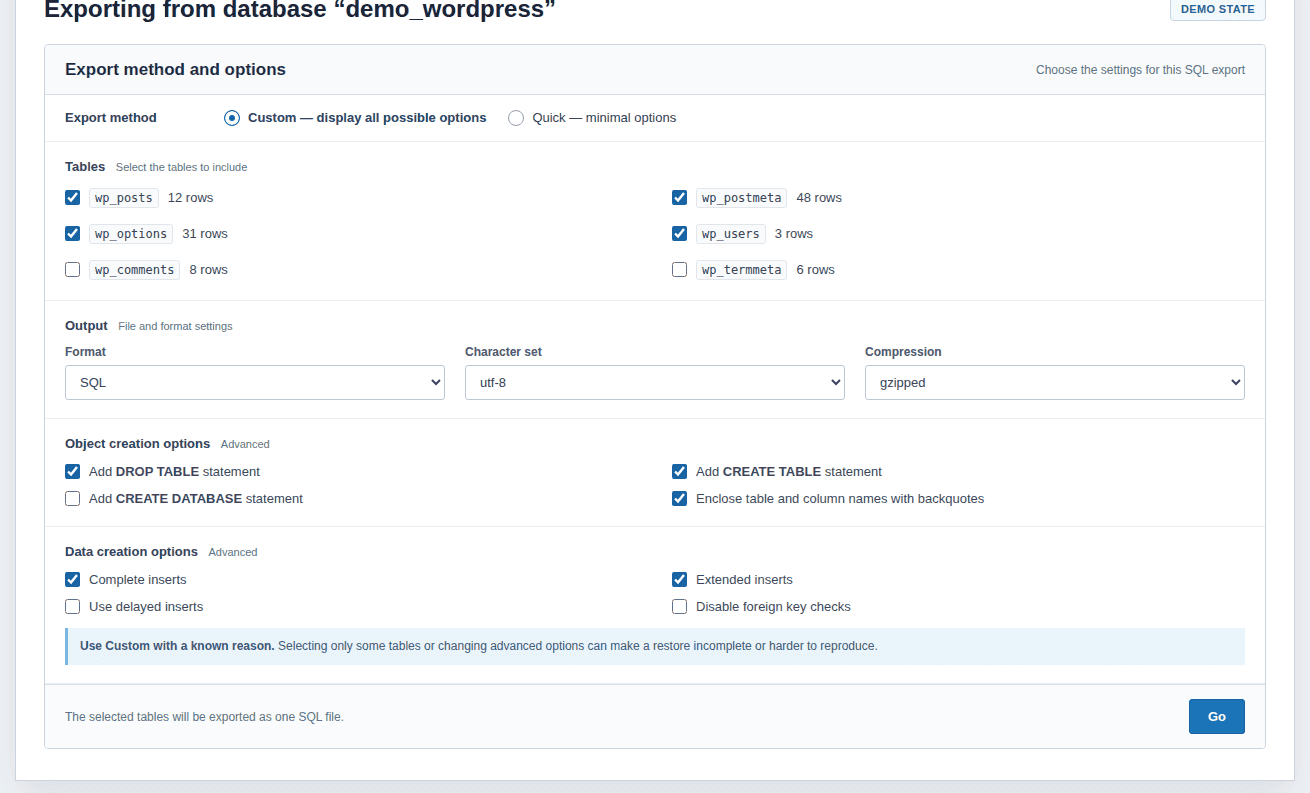Enable Use delayed inserts
Screen dimensions: 1310x793
coord(73,607)
